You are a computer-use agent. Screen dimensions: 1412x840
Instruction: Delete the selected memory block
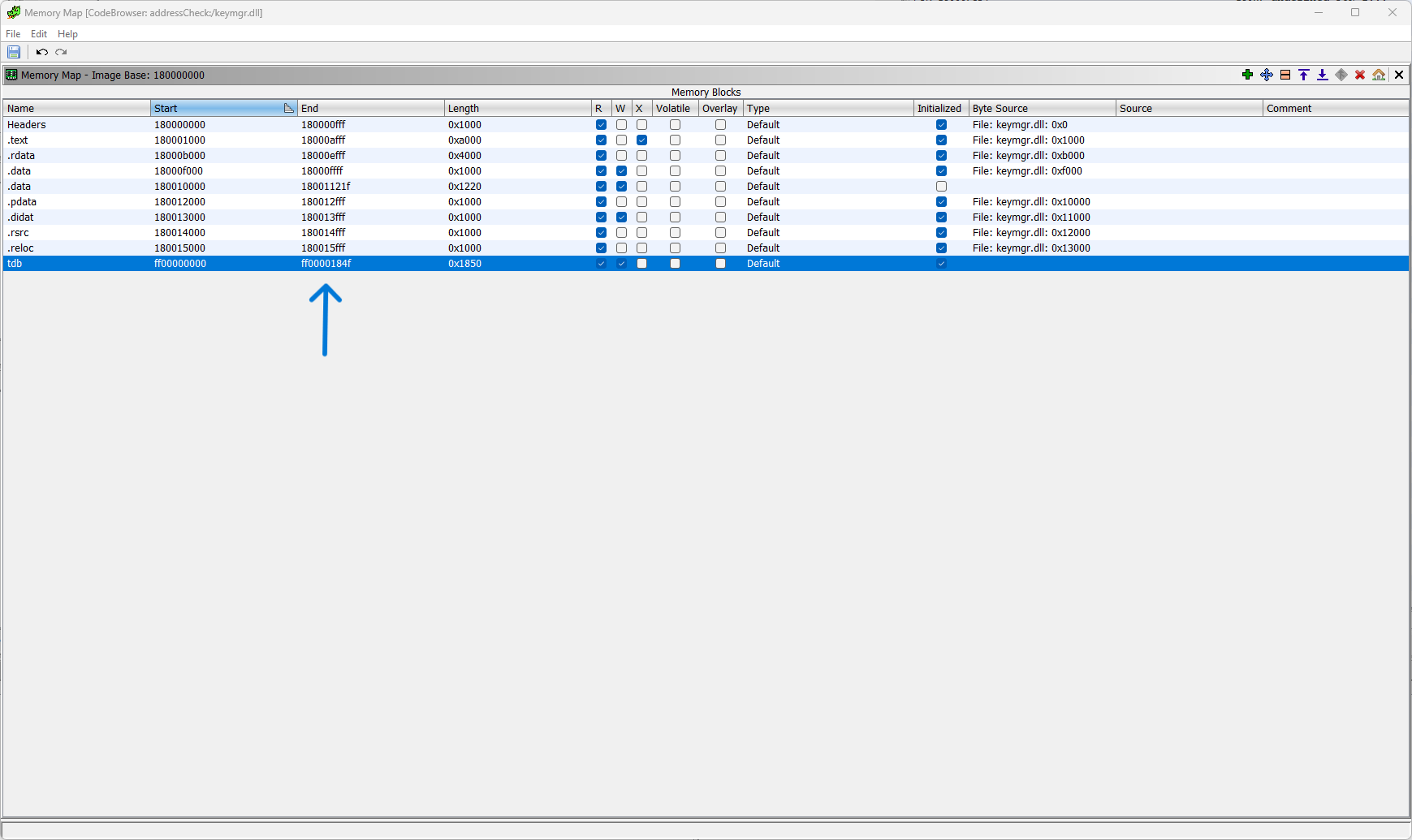coord(1359,75)
